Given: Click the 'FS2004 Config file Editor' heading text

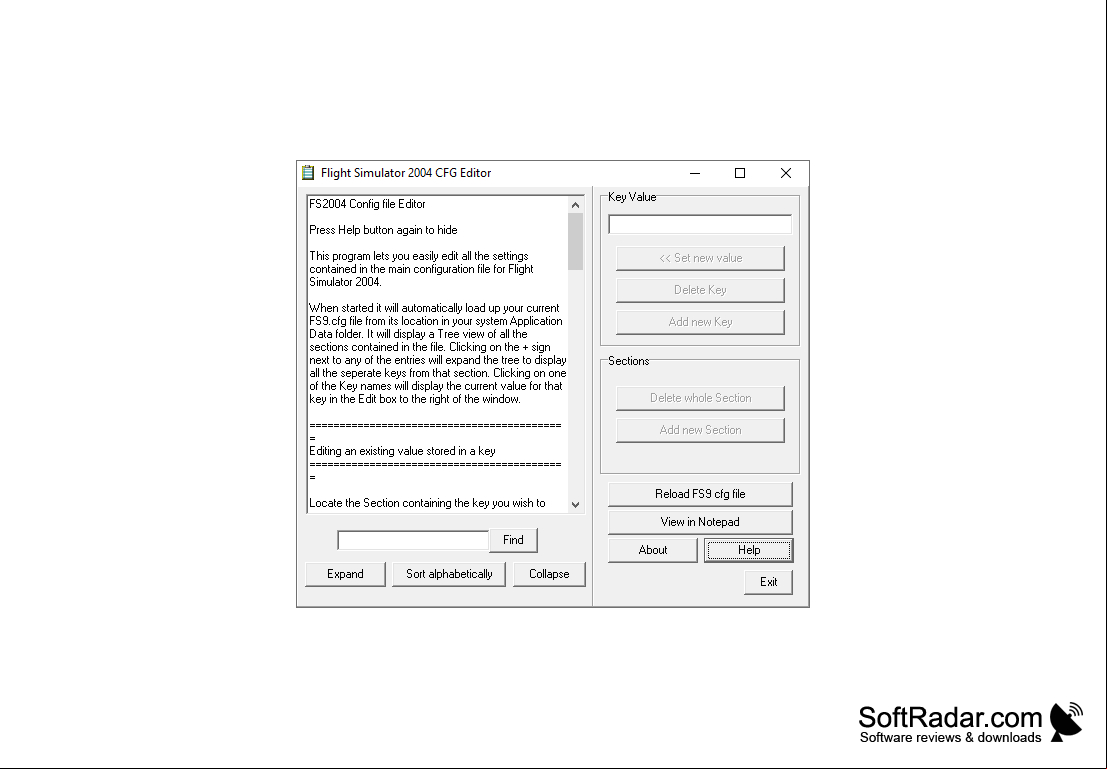Looking at the screenshot, I should (367, 204).
